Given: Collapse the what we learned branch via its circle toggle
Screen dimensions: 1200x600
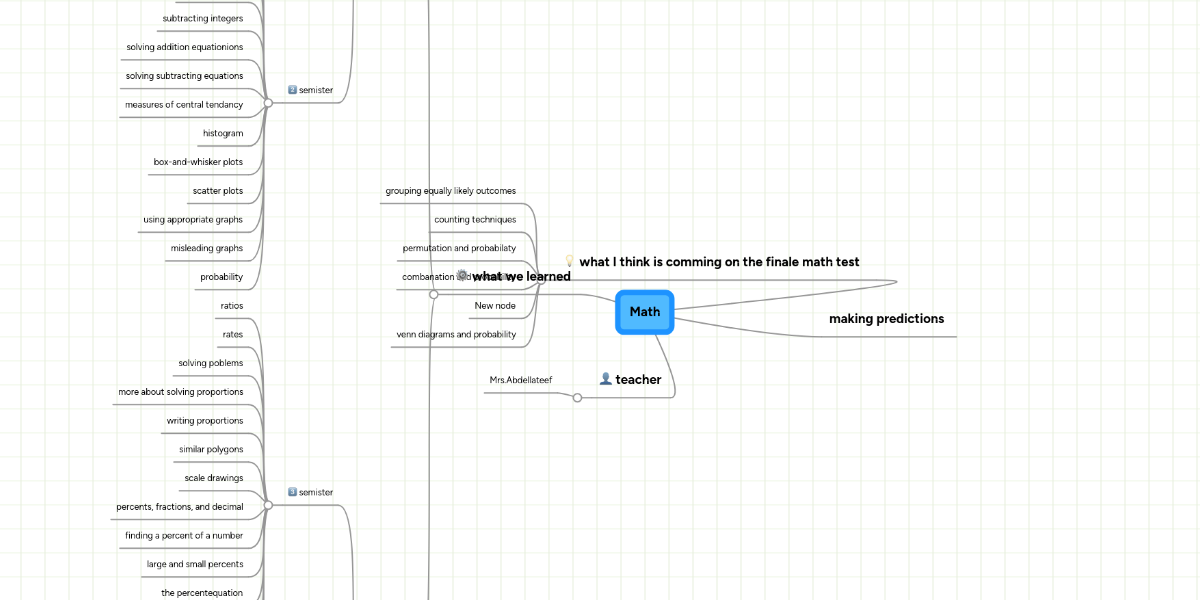Looking at the screenshot, I should (434, 294).
